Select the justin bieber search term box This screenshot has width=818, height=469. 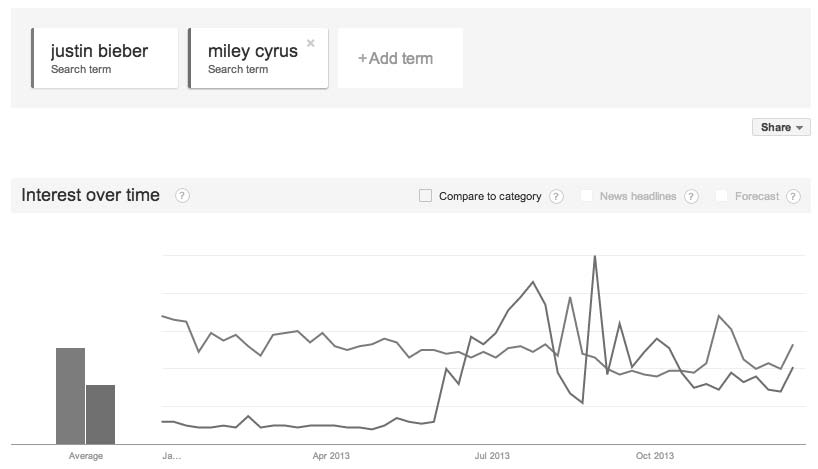(x=105, y=58)
